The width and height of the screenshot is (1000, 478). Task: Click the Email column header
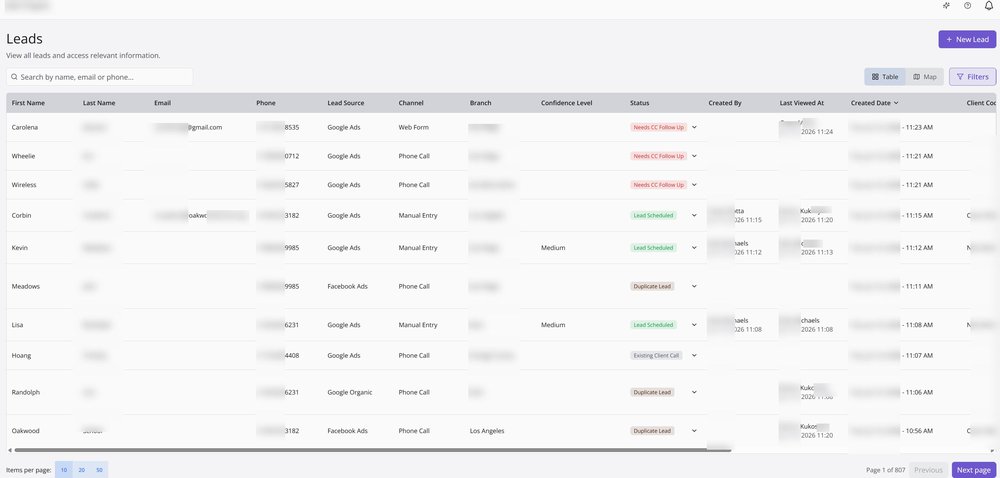pyautogui.click(x=163, y=103)
